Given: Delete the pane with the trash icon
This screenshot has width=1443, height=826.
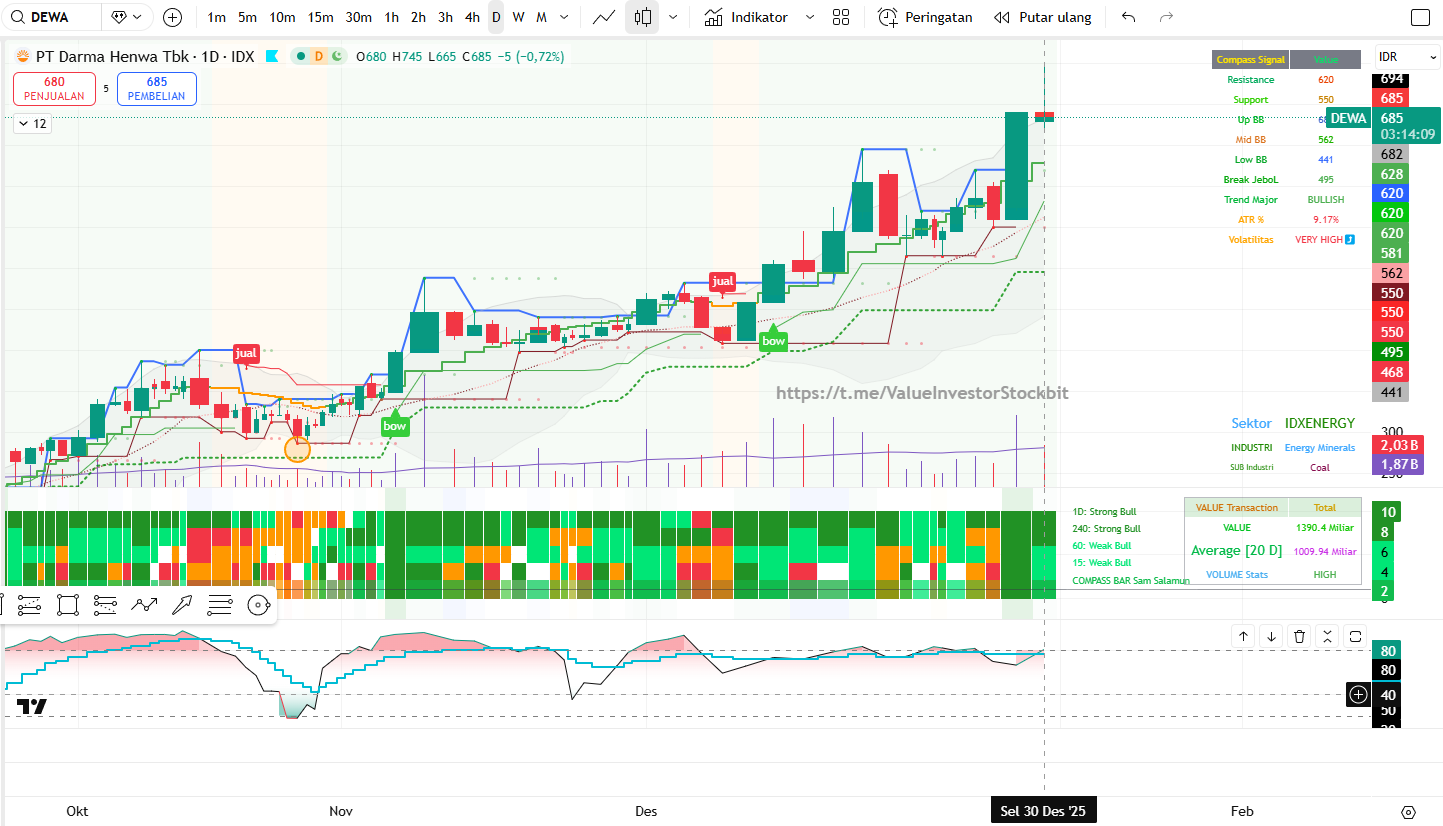Looking at the screenshot, I should [1299, 636].
